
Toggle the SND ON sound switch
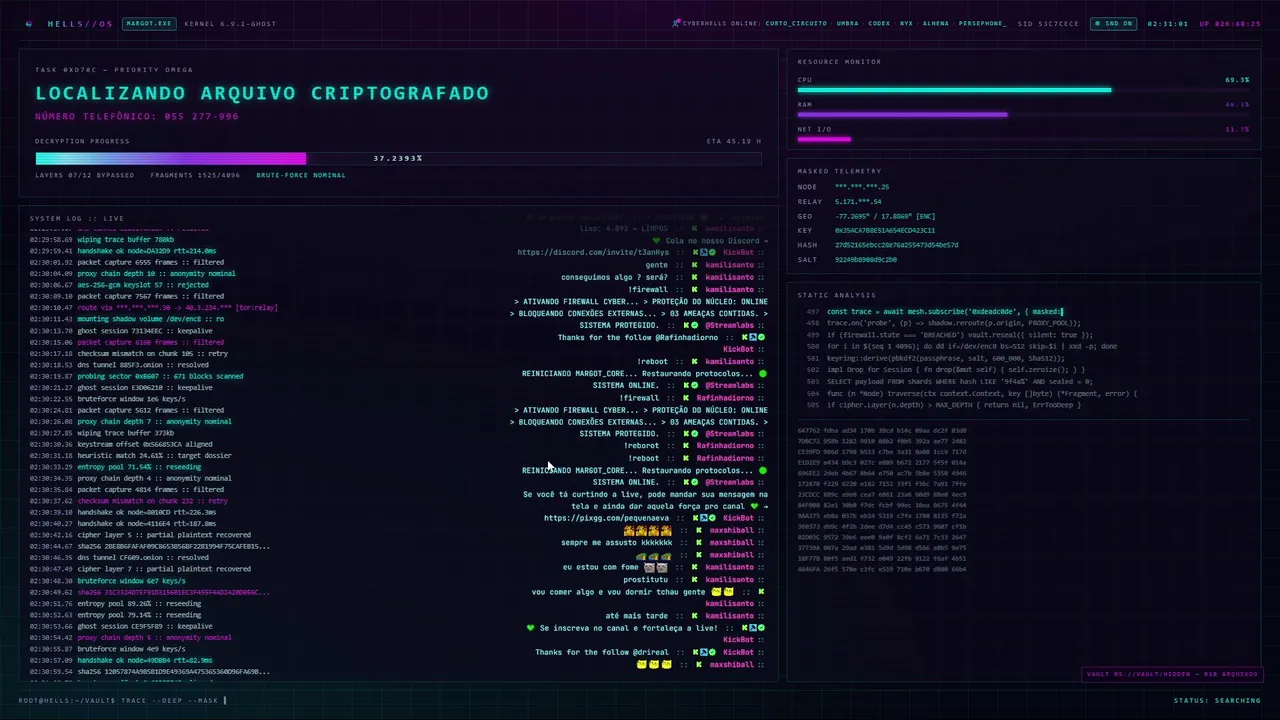(x=1112, y=23)
